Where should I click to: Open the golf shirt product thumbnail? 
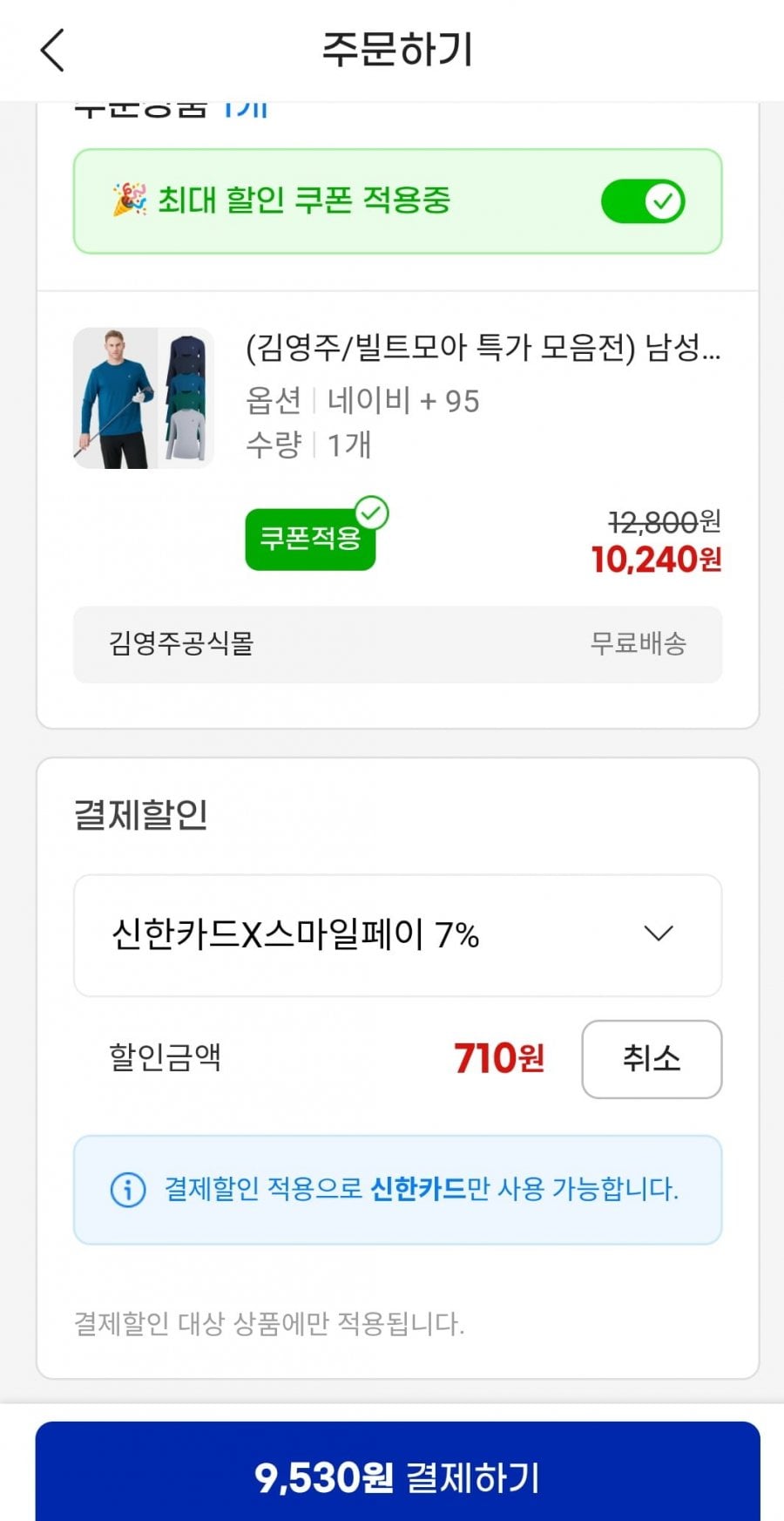[144, 398]
